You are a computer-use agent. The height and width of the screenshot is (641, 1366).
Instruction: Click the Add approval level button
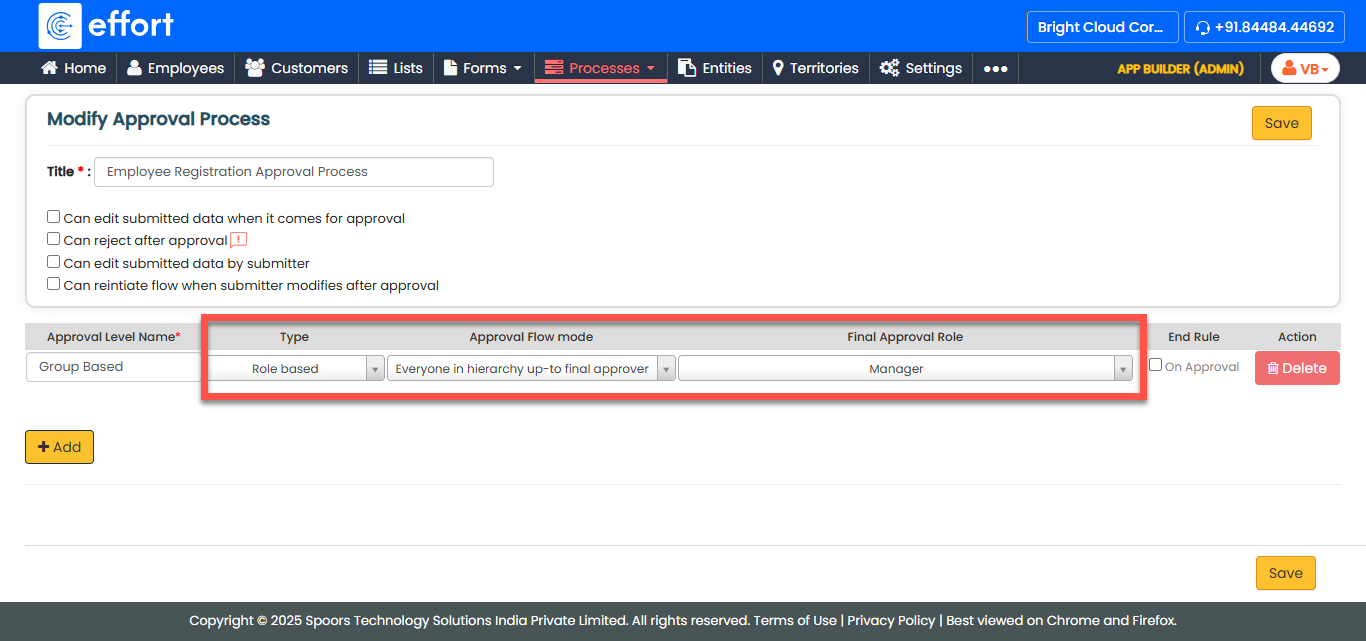click(59, 447)
